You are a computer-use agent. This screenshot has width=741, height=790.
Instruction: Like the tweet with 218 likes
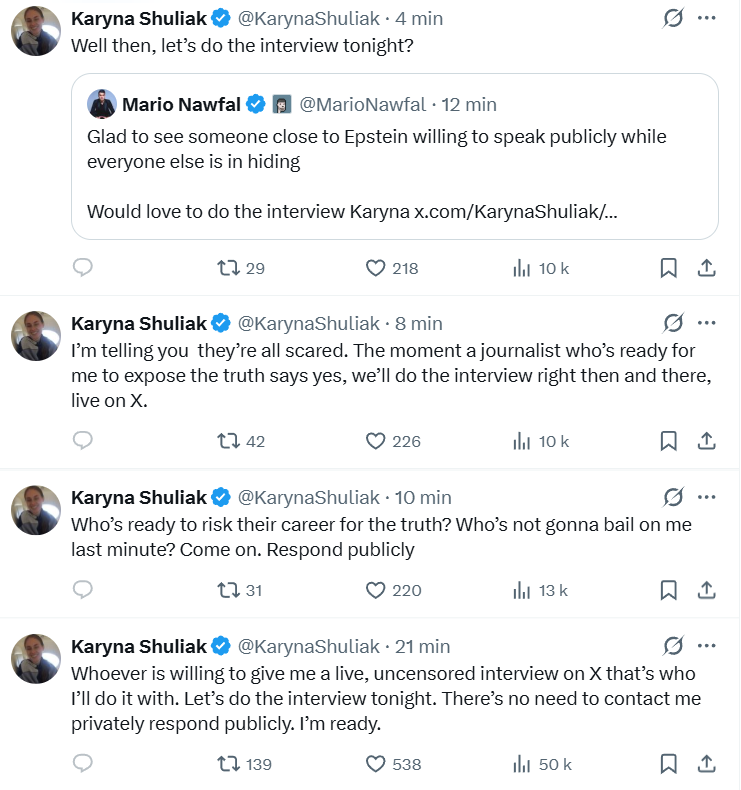point(376,268)
